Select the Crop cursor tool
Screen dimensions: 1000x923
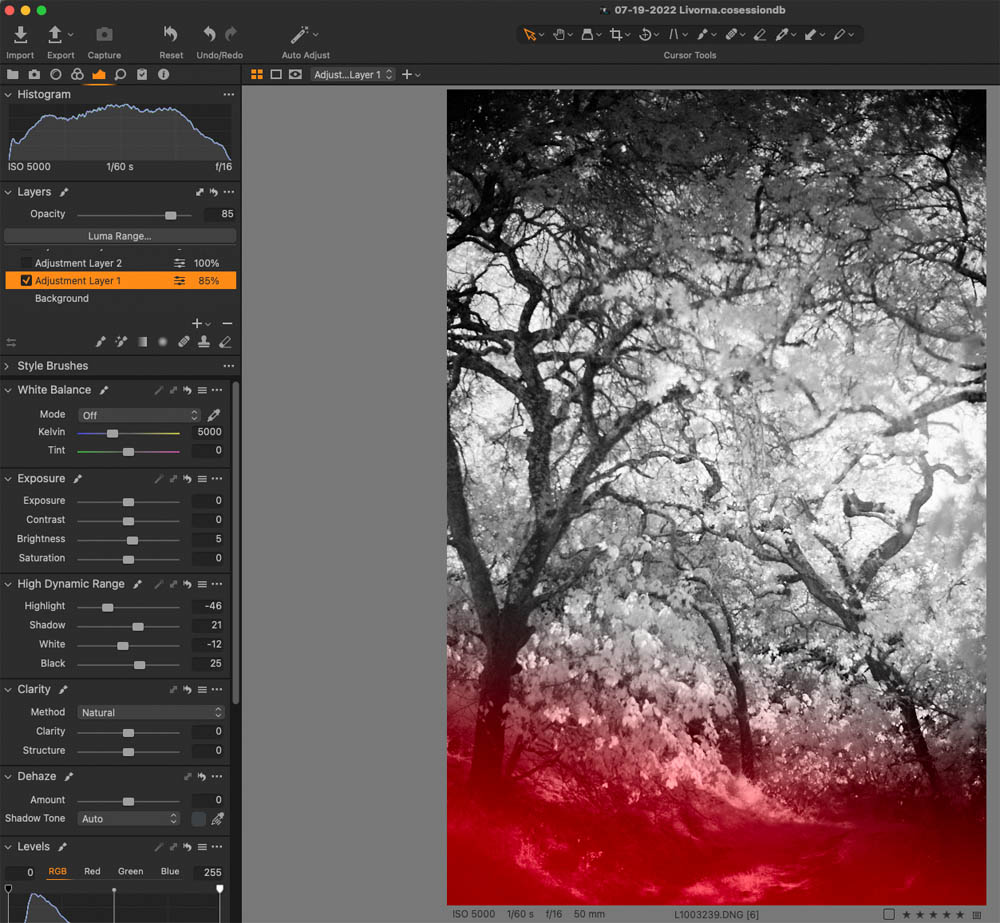615,34
